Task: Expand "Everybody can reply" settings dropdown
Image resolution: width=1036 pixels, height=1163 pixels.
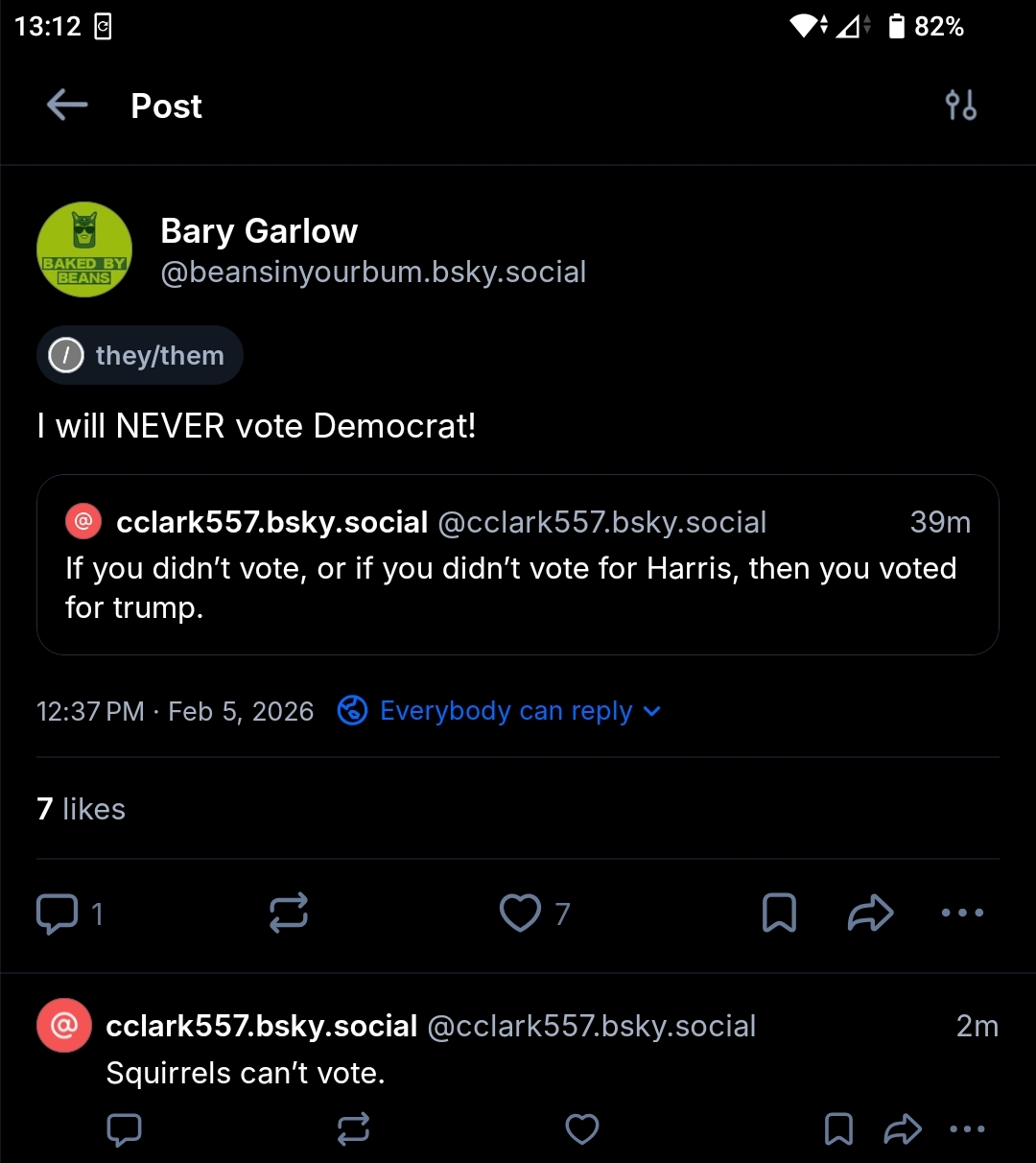Action: (500, 711)
